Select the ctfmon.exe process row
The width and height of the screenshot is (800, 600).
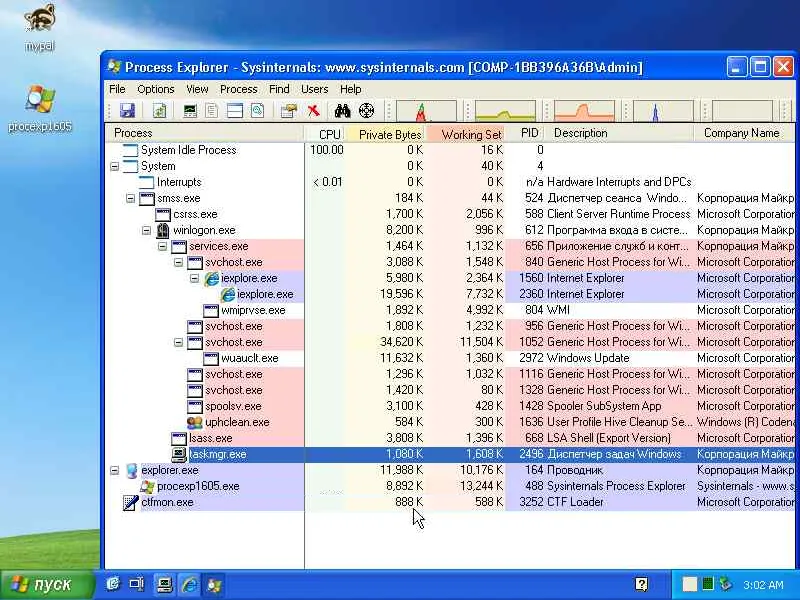coord(450,502)
